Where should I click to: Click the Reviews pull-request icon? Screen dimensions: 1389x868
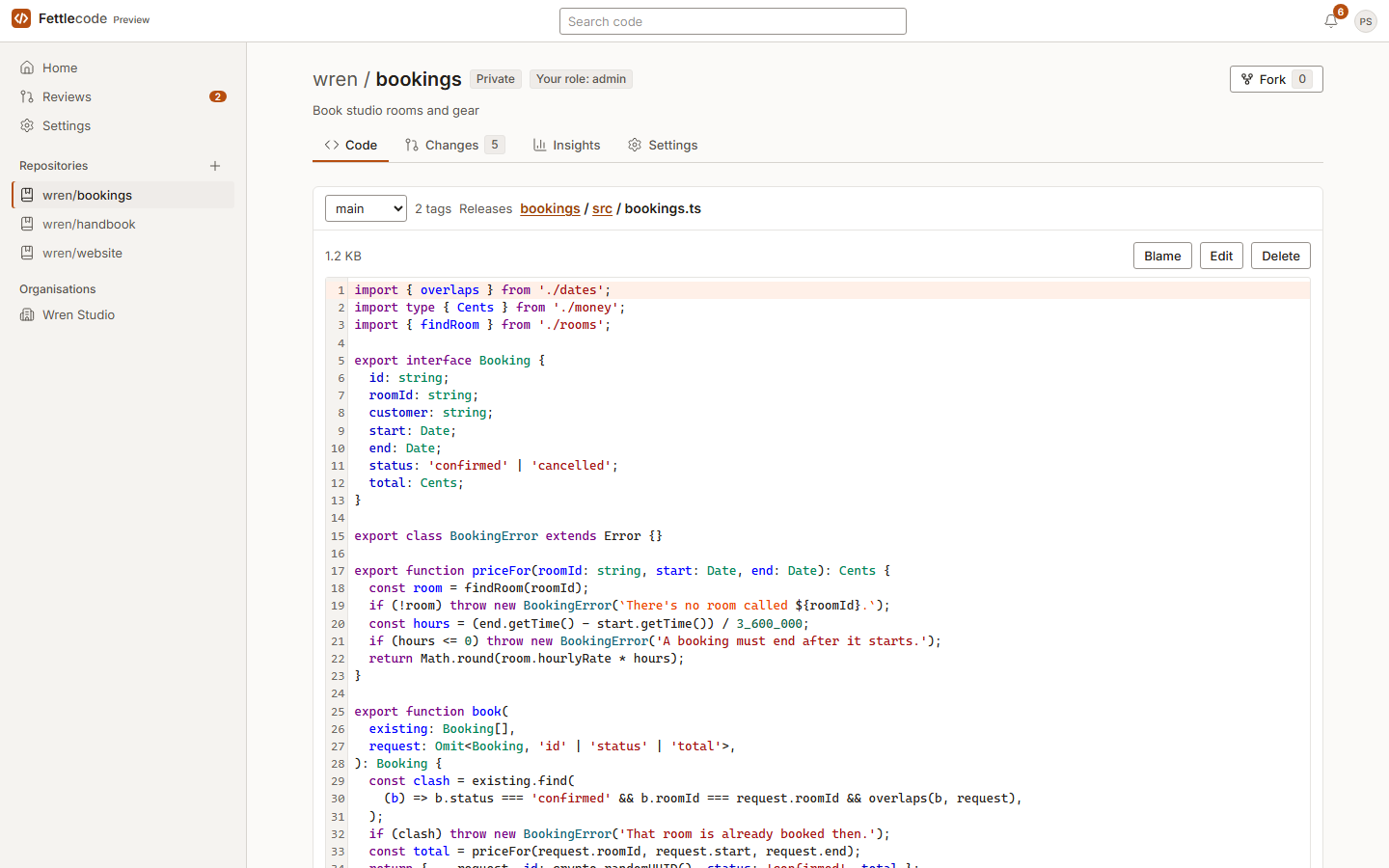click(27, 96)
